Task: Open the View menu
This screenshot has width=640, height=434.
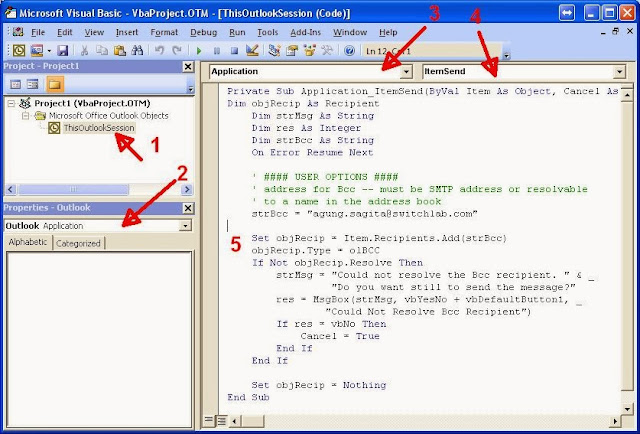Action: click(x=94, y=32)
